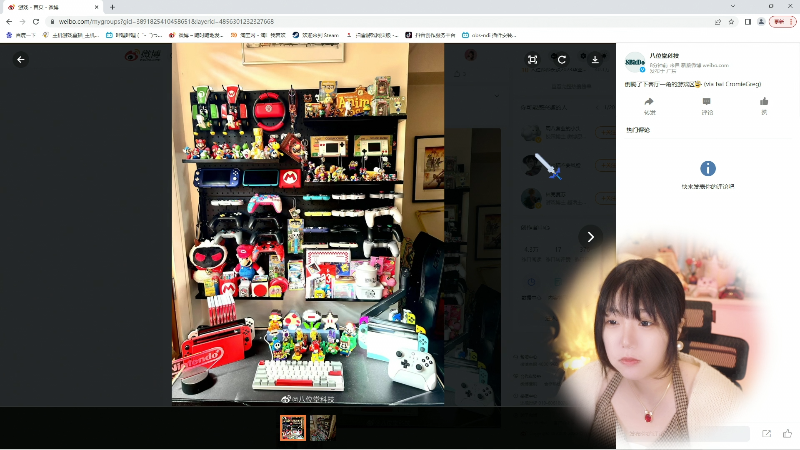
Task: Open the tab search dropdown arrow
Action: (x=733, y=6)
